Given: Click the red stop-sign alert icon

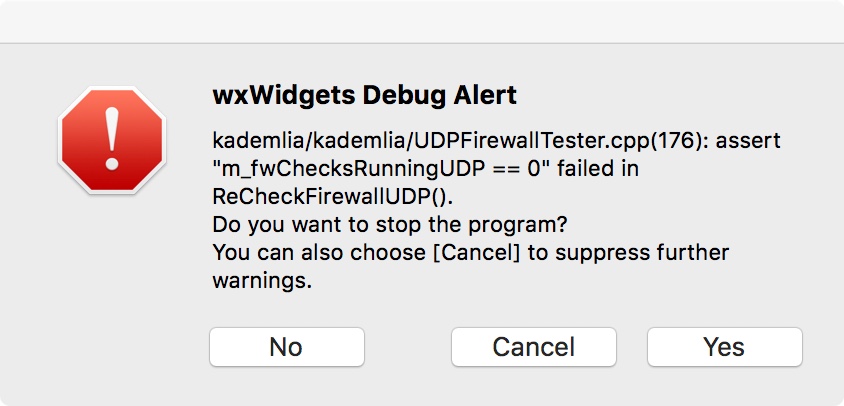Looking at the screenshot, I should 110,140.
